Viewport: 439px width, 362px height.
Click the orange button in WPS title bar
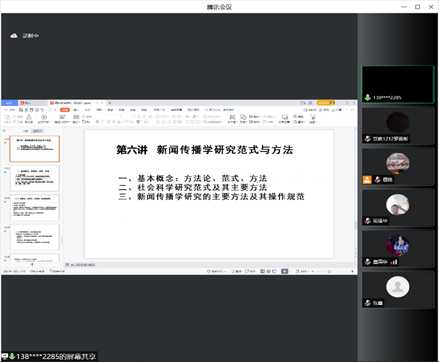tap(326, 103)
